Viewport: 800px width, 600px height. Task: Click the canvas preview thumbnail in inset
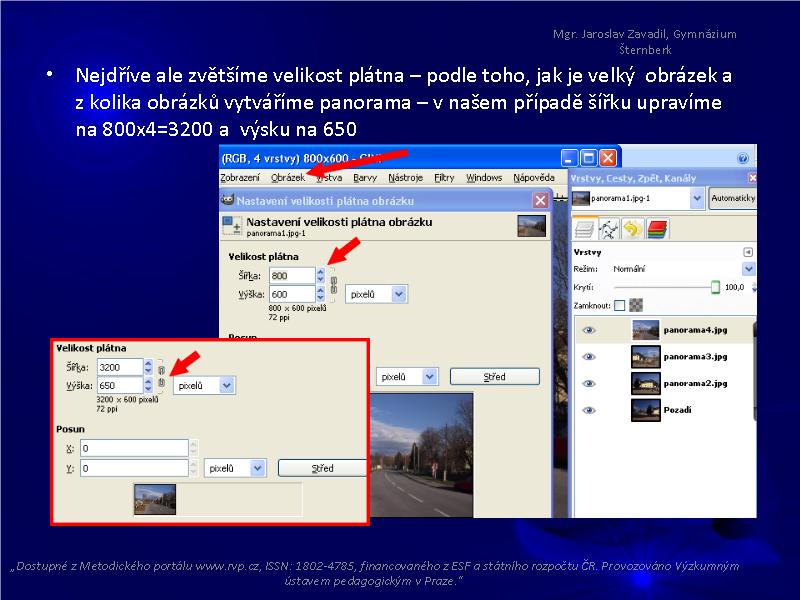(x=155, y=499)
